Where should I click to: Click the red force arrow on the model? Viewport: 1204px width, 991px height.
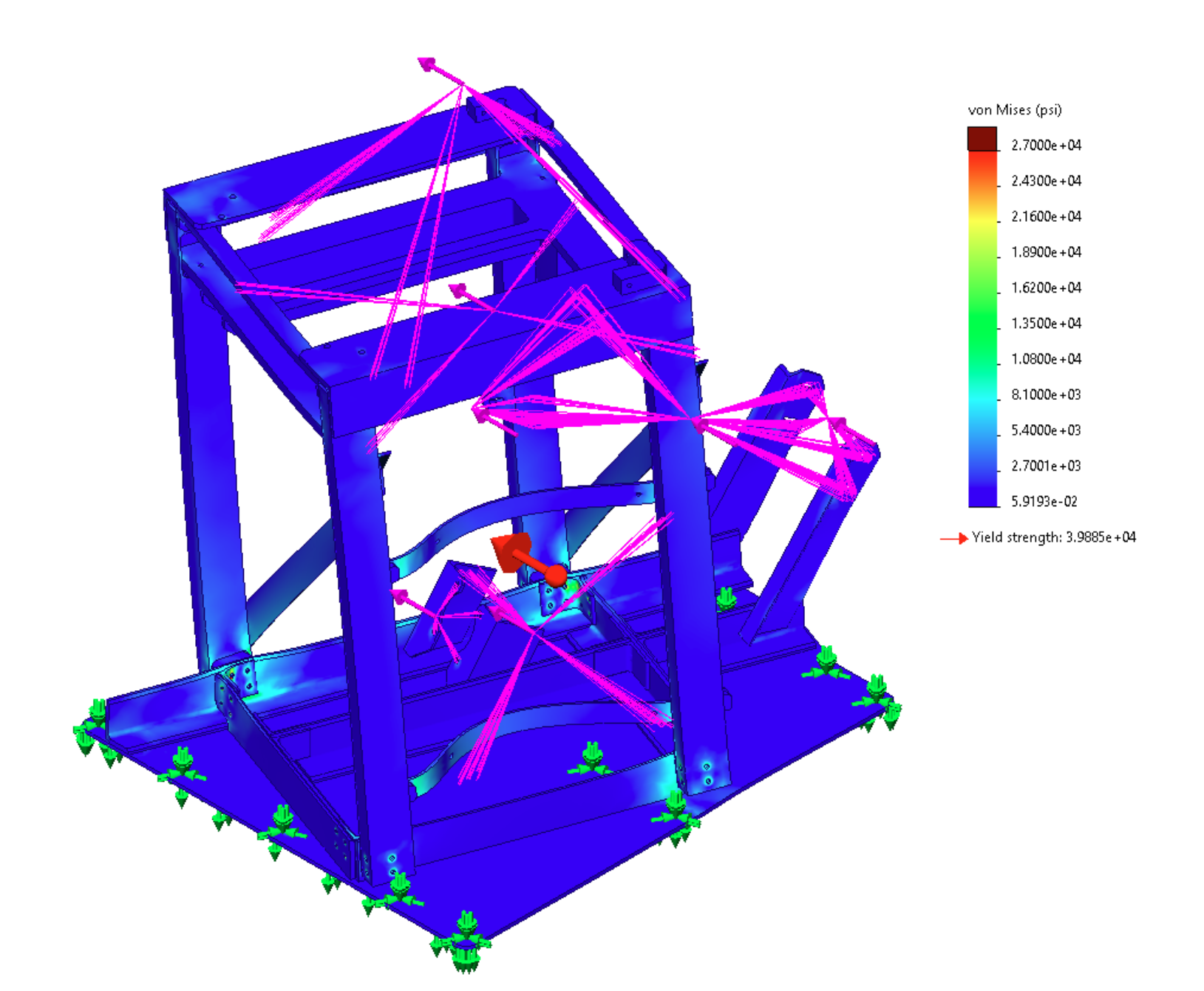tap(512, 552)
